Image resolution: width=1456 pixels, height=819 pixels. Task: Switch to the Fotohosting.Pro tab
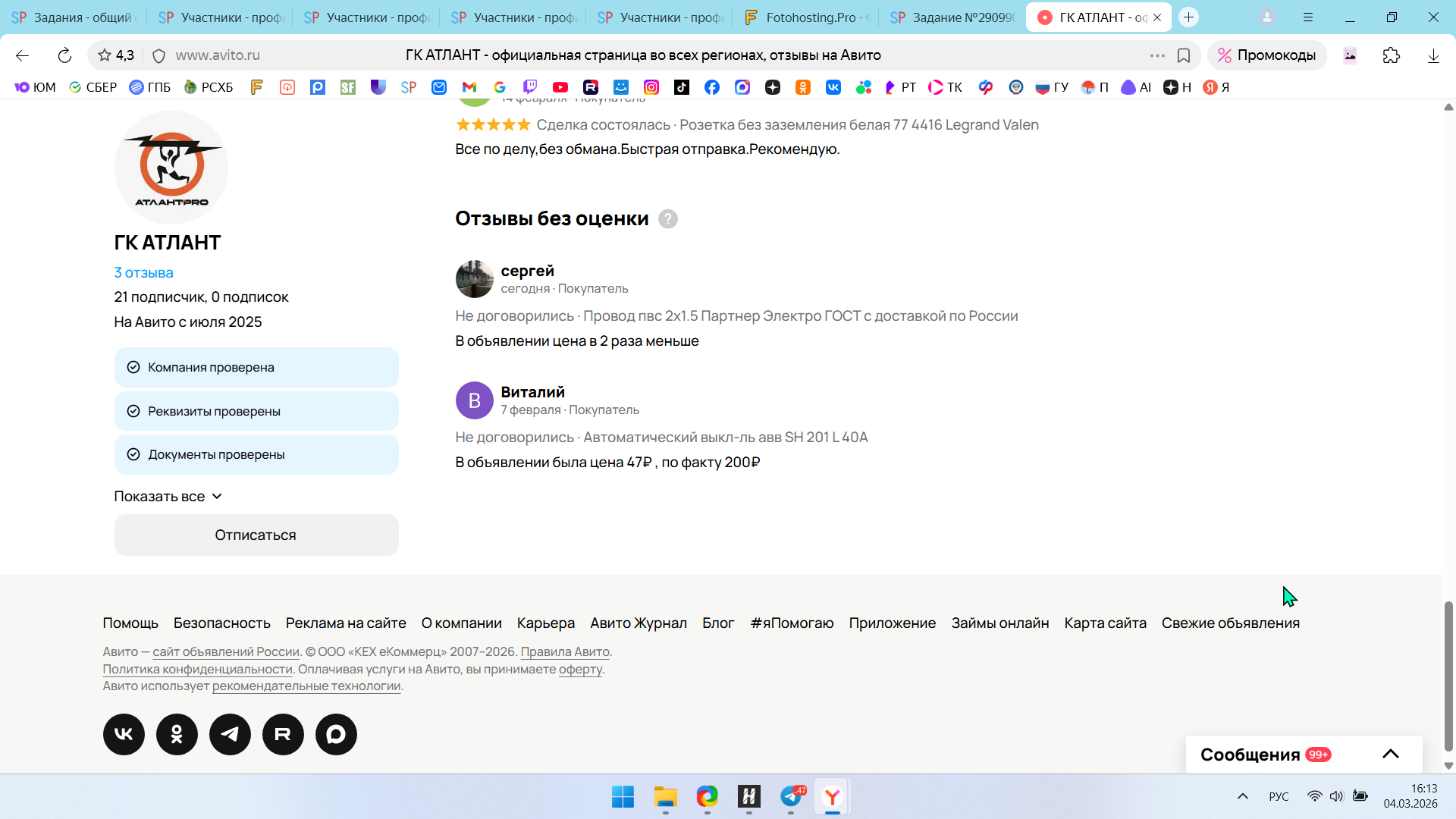[807, 17]
